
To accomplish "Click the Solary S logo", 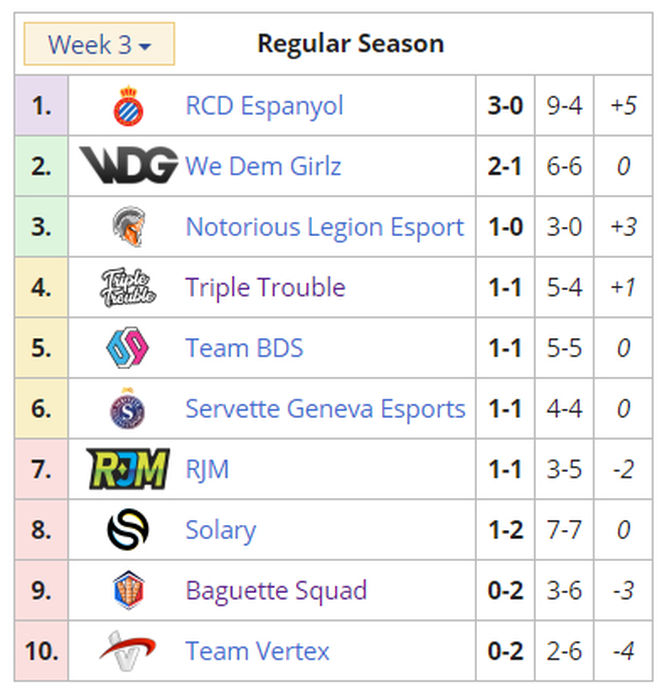I will click(128, 529).
